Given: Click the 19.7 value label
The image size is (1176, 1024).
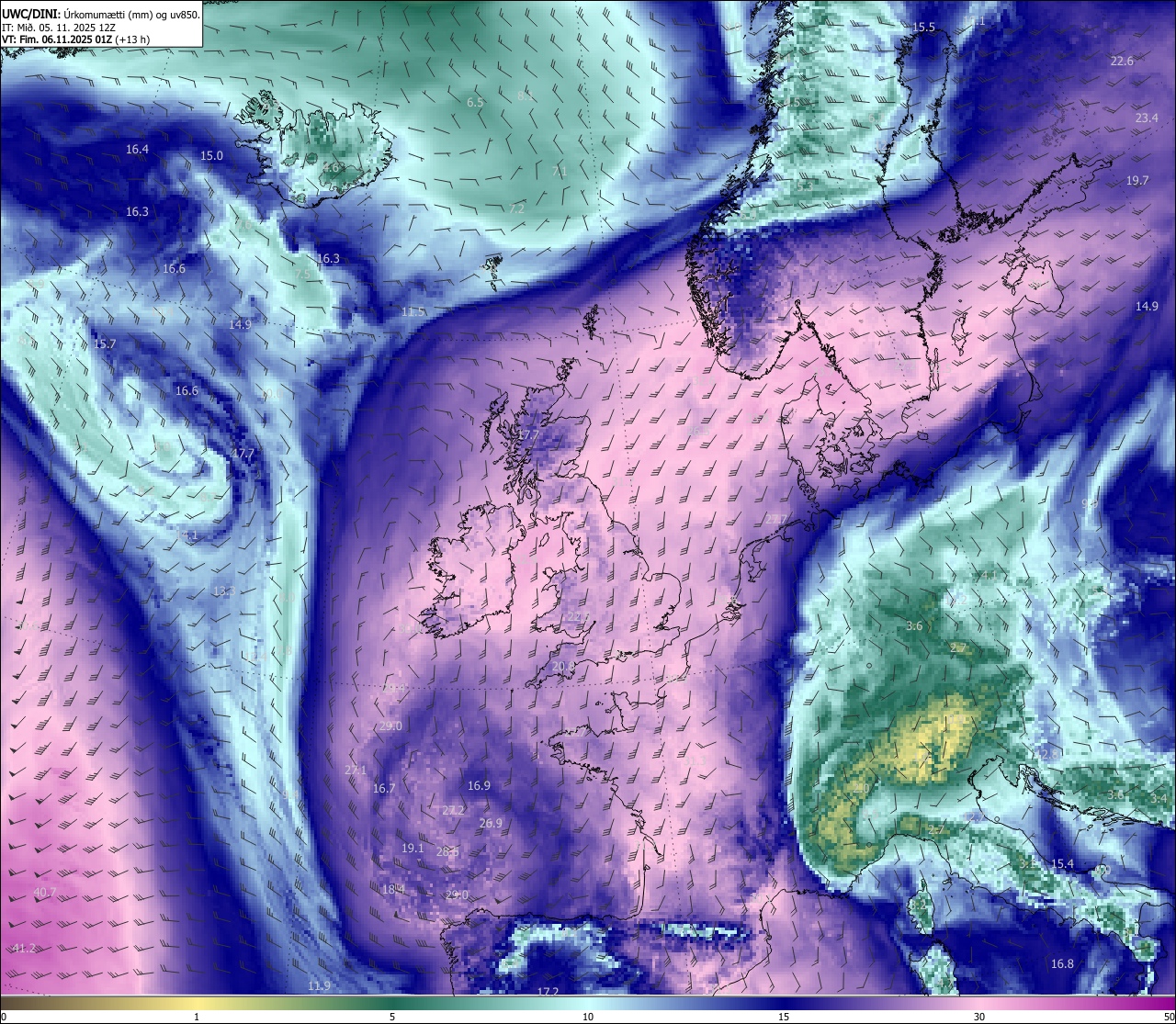Looking at the screenshot, I should (1137, 180).
